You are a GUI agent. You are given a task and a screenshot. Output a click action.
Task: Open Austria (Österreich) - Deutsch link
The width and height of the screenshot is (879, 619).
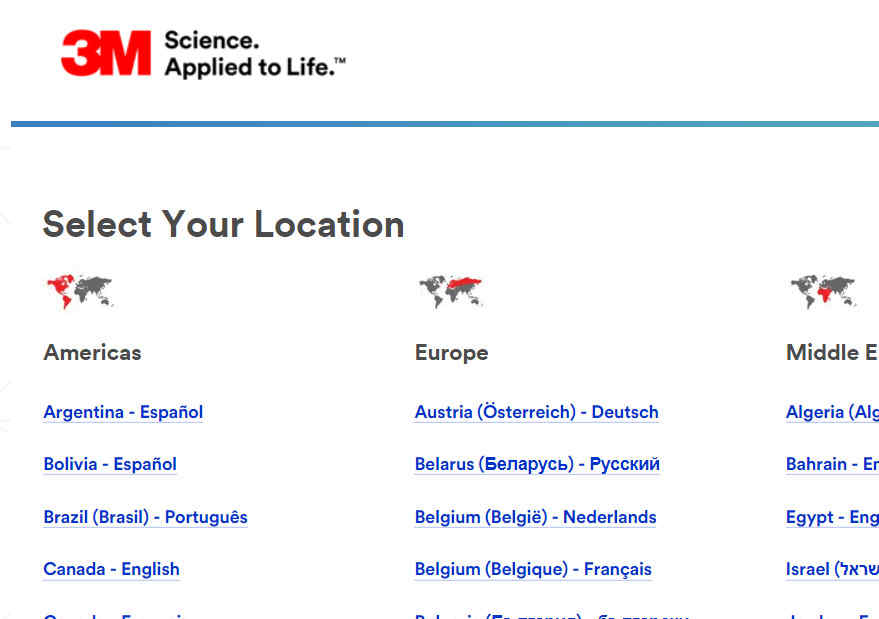536,412
